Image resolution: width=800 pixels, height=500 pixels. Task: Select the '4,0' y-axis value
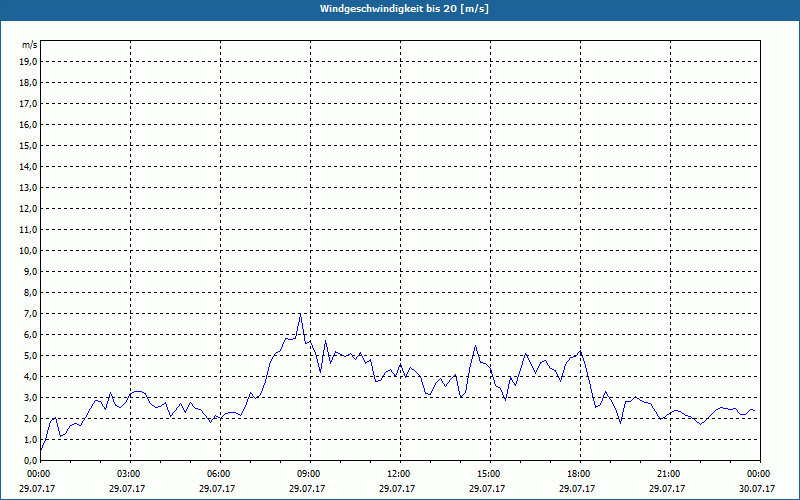click(x=30, y=377)
